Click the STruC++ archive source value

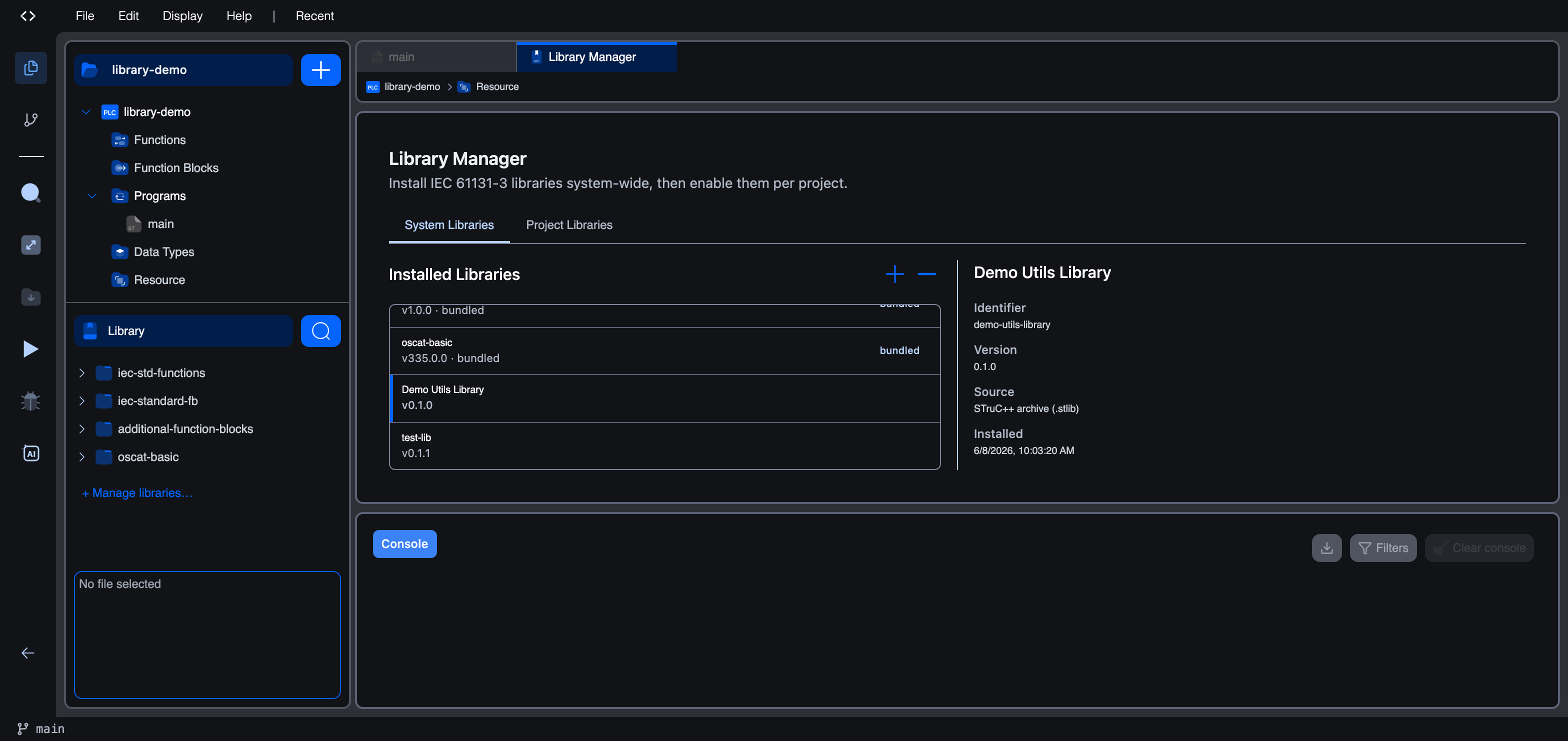[x=1025, y=408]
